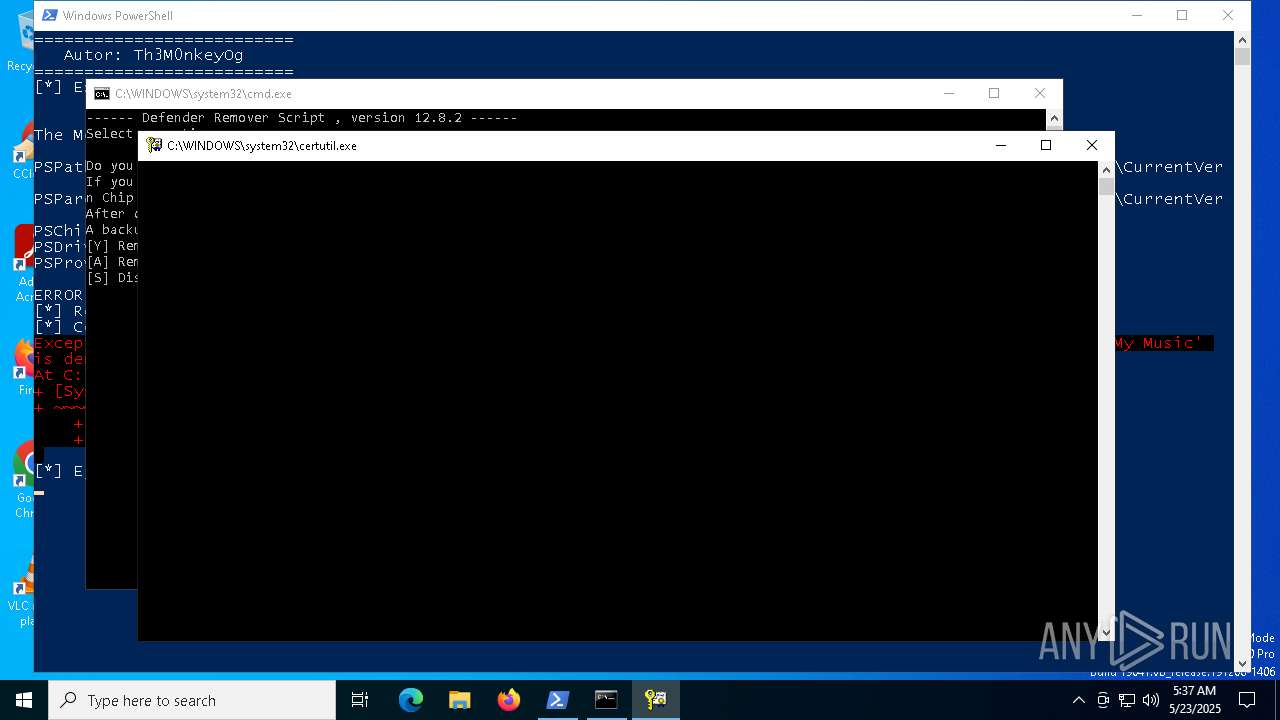Click the certutil.exe title bar path
This screenshot has height=720, width=1280.
(262, 145)
